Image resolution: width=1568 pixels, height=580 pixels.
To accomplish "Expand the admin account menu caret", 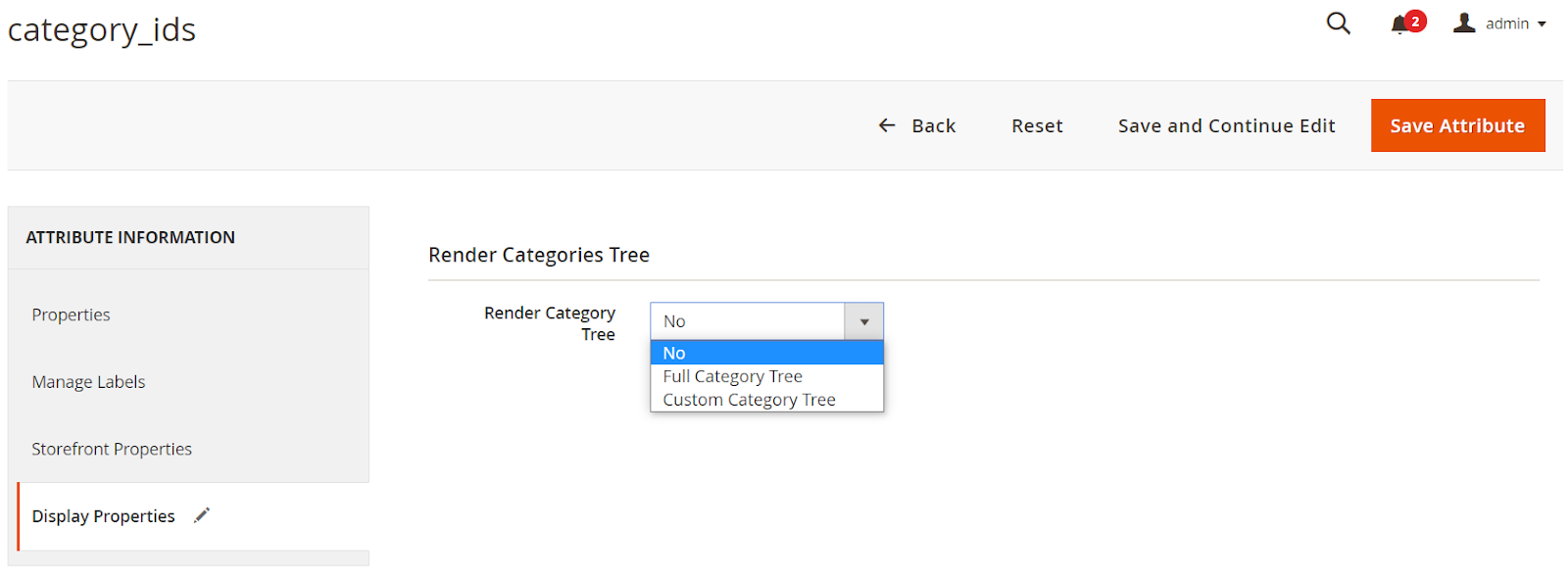I will [1542, 24].
